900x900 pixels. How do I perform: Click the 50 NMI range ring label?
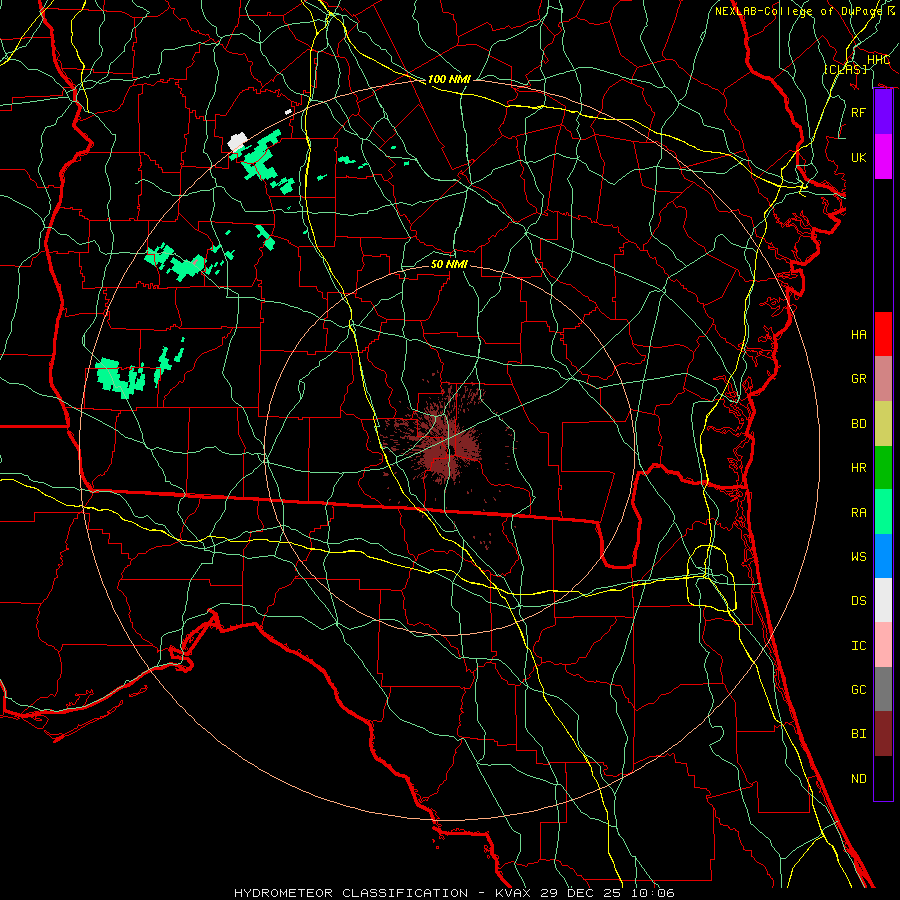[x=449, y=264]
